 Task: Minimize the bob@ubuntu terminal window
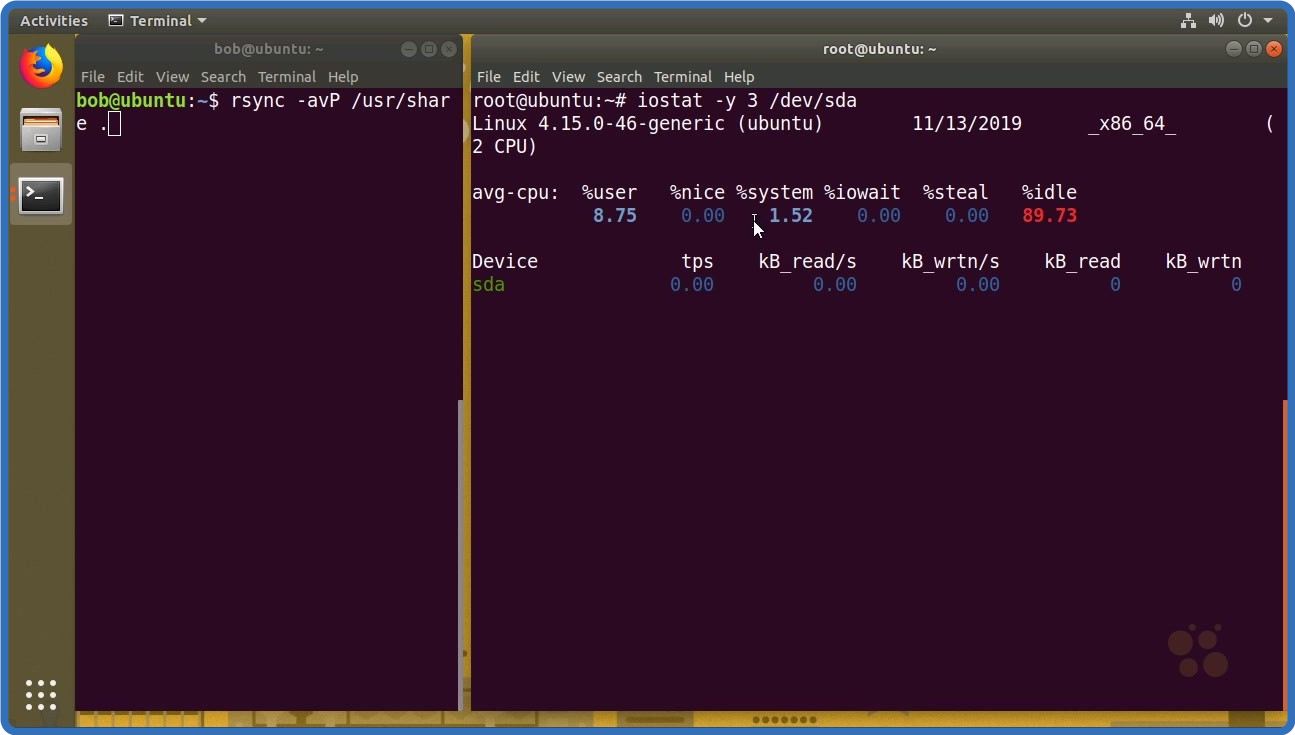pyautogui.click(x=409, y=49)
